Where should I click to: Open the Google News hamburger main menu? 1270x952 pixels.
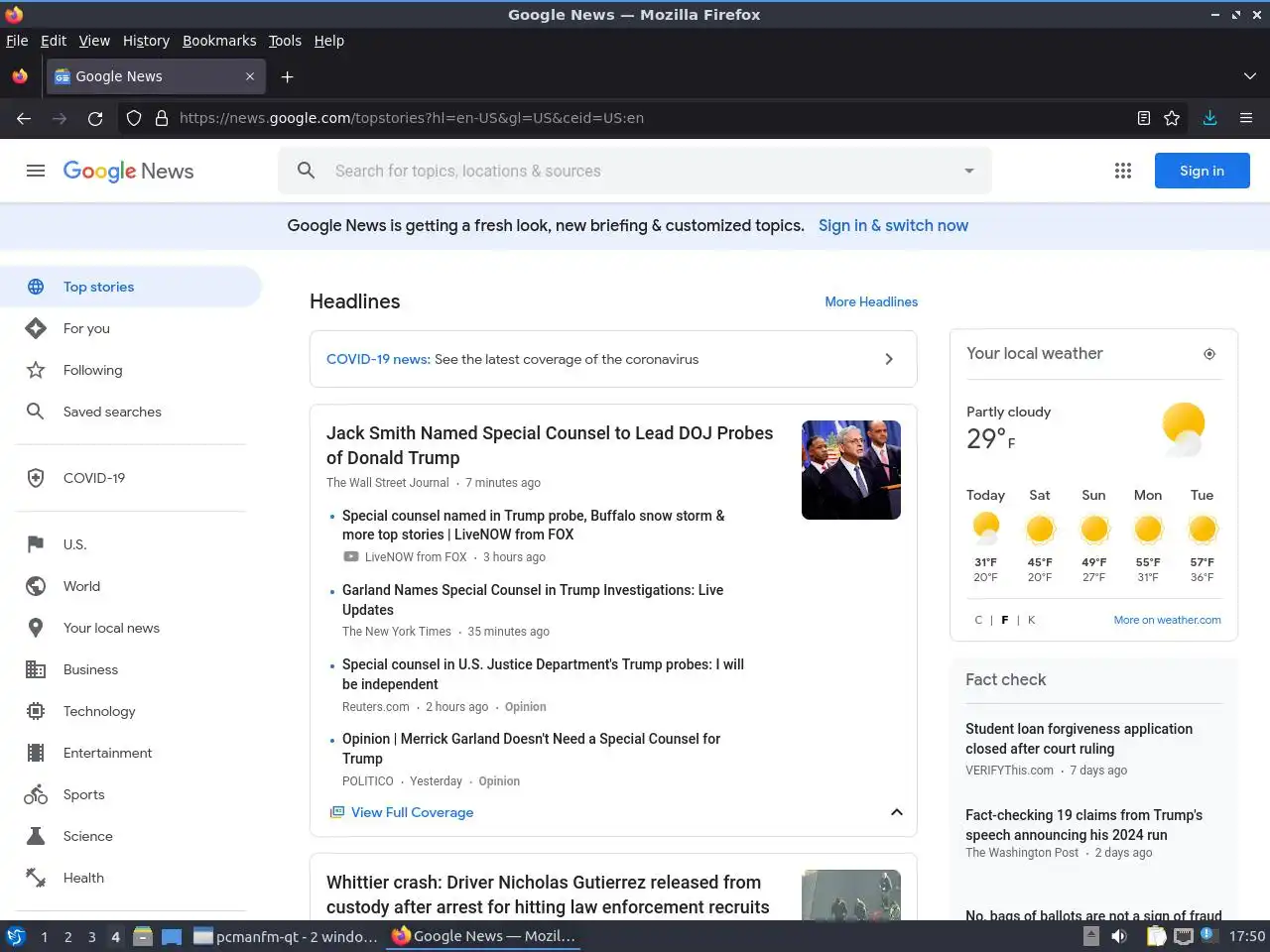coord(36,171)
